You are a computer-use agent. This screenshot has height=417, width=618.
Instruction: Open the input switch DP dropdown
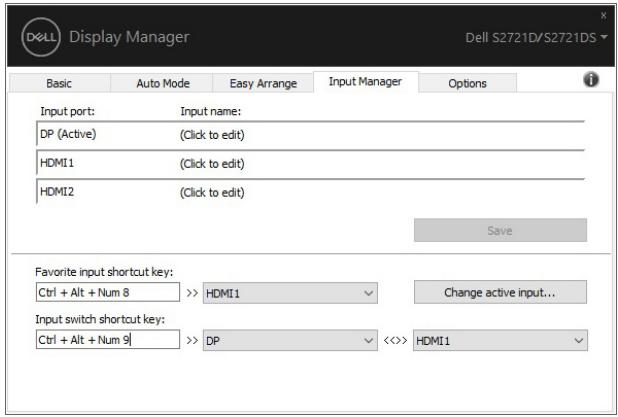click(x=290, y=340)
